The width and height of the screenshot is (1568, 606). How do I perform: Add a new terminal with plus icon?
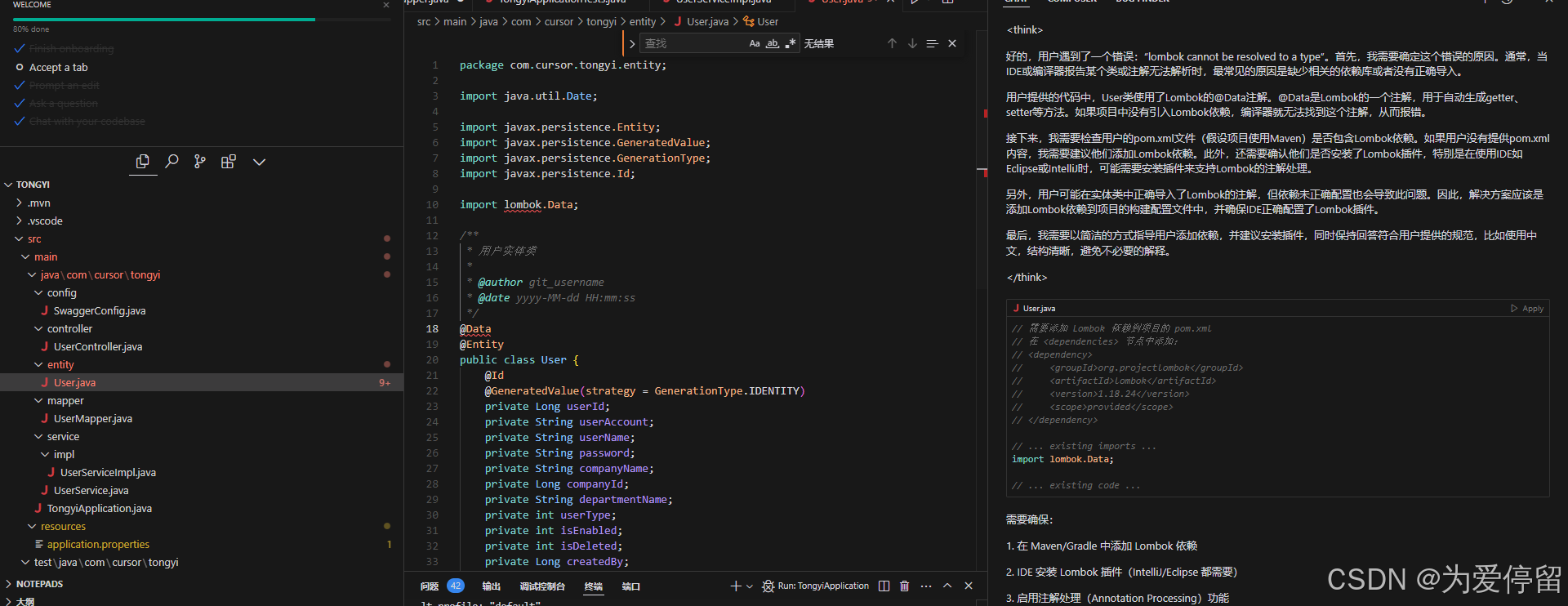736,586
